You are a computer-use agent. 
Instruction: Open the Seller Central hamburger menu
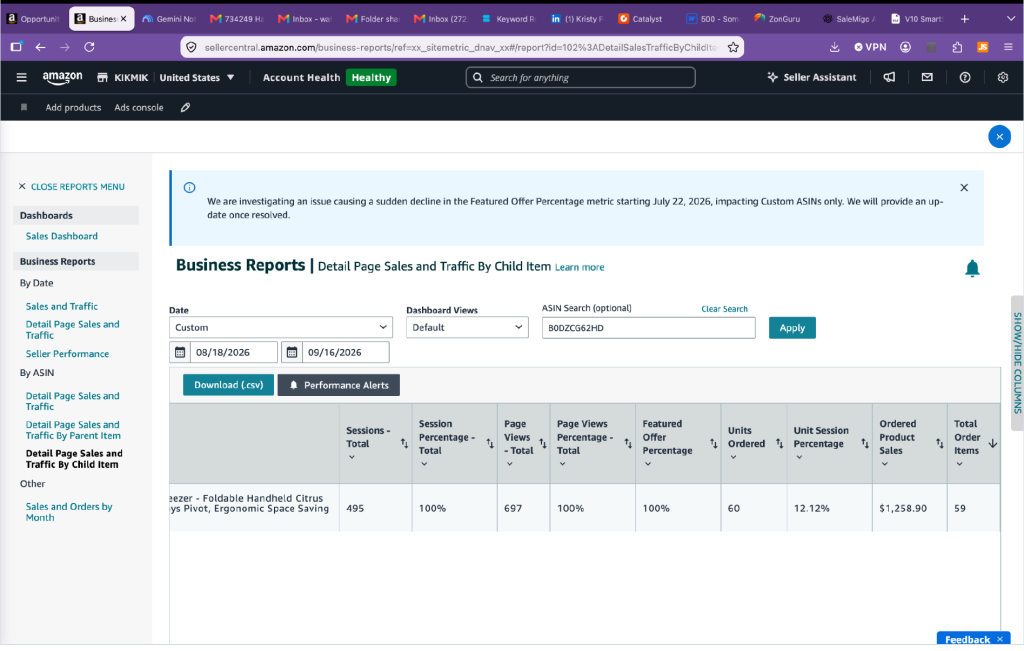[22, 78]
